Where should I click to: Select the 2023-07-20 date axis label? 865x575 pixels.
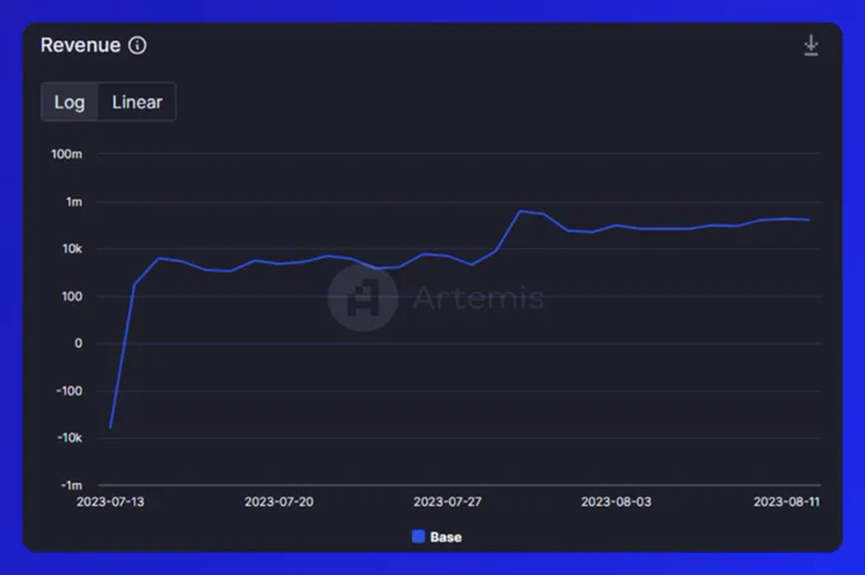click(x=279, y=502)
